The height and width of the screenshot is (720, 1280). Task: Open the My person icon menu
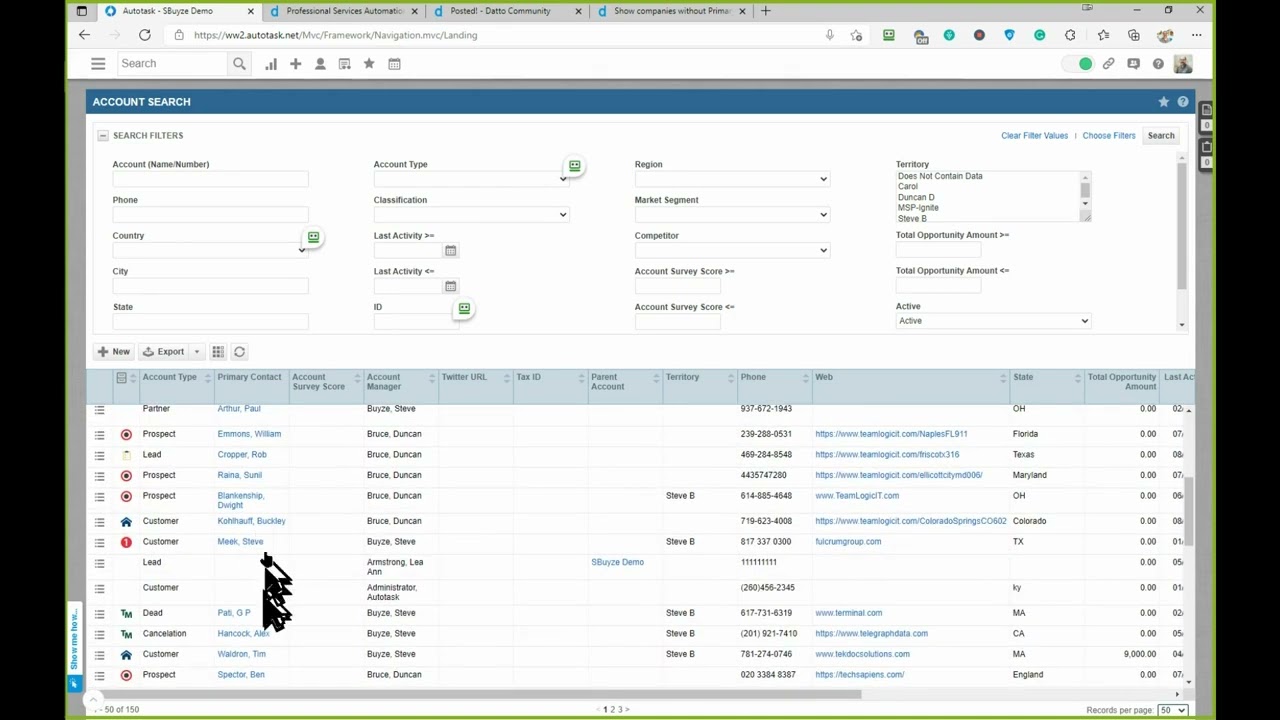(x=320, y=64)
